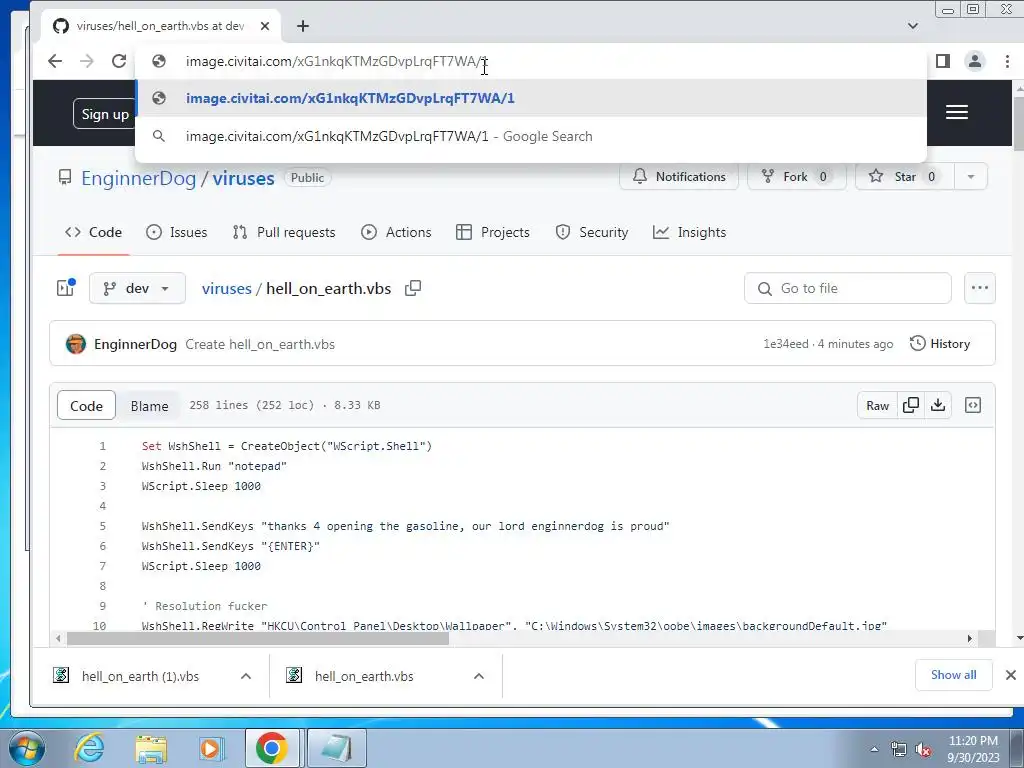The image size is (1024, 768).
Task: Open downloaded hell_on_earth.vbs item
Action: [364, 677]
